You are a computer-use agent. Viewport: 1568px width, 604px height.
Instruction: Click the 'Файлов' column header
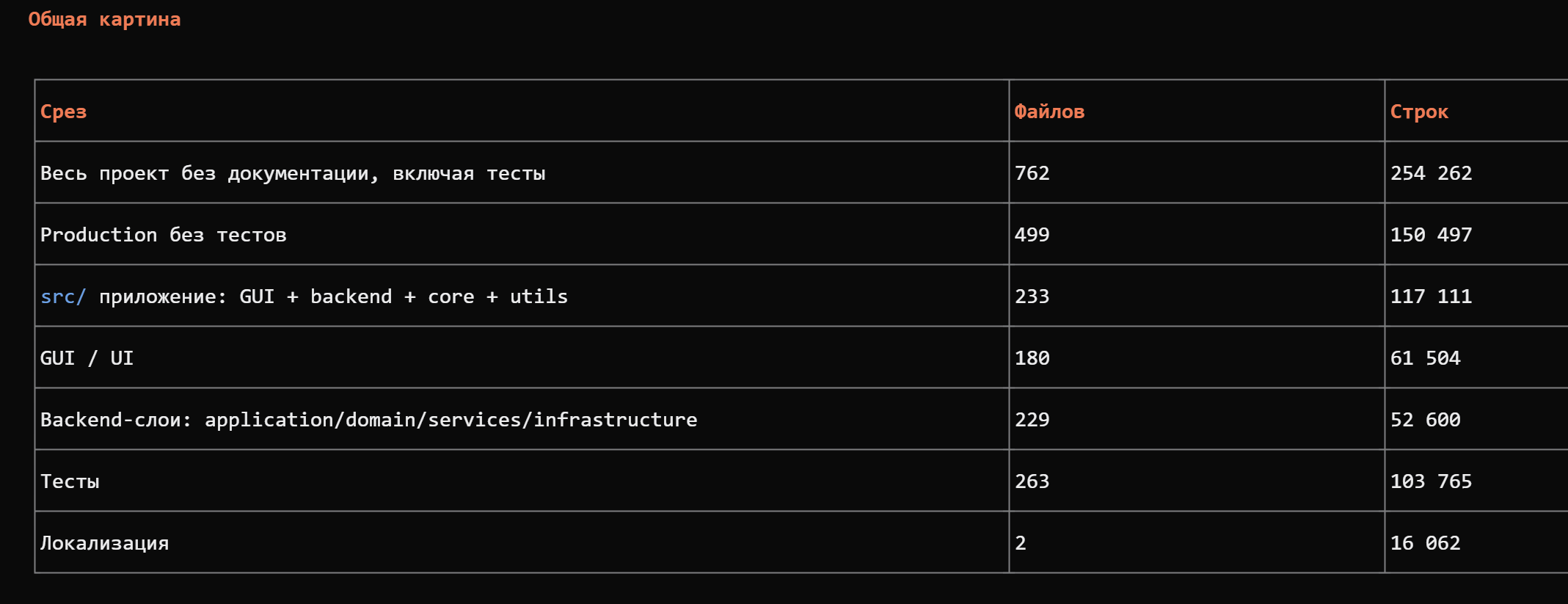1049,112
